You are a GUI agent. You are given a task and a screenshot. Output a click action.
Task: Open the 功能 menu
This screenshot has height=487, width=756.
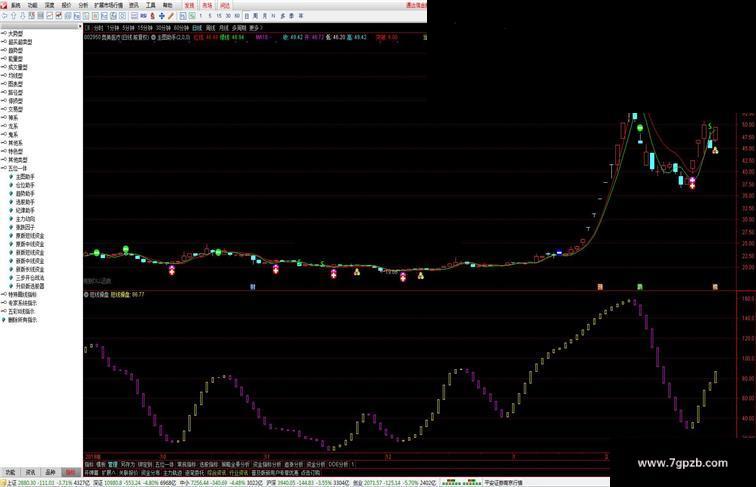[32, 5]
